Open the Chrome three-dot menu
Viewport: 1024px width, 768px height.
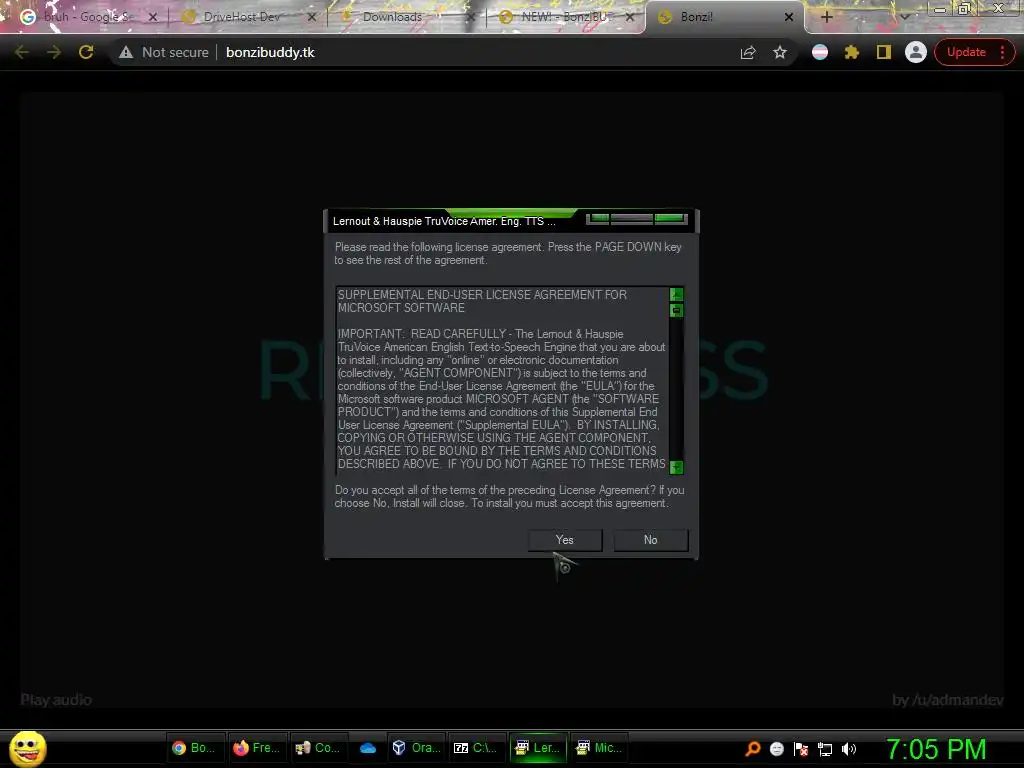tap(1002, 52)
